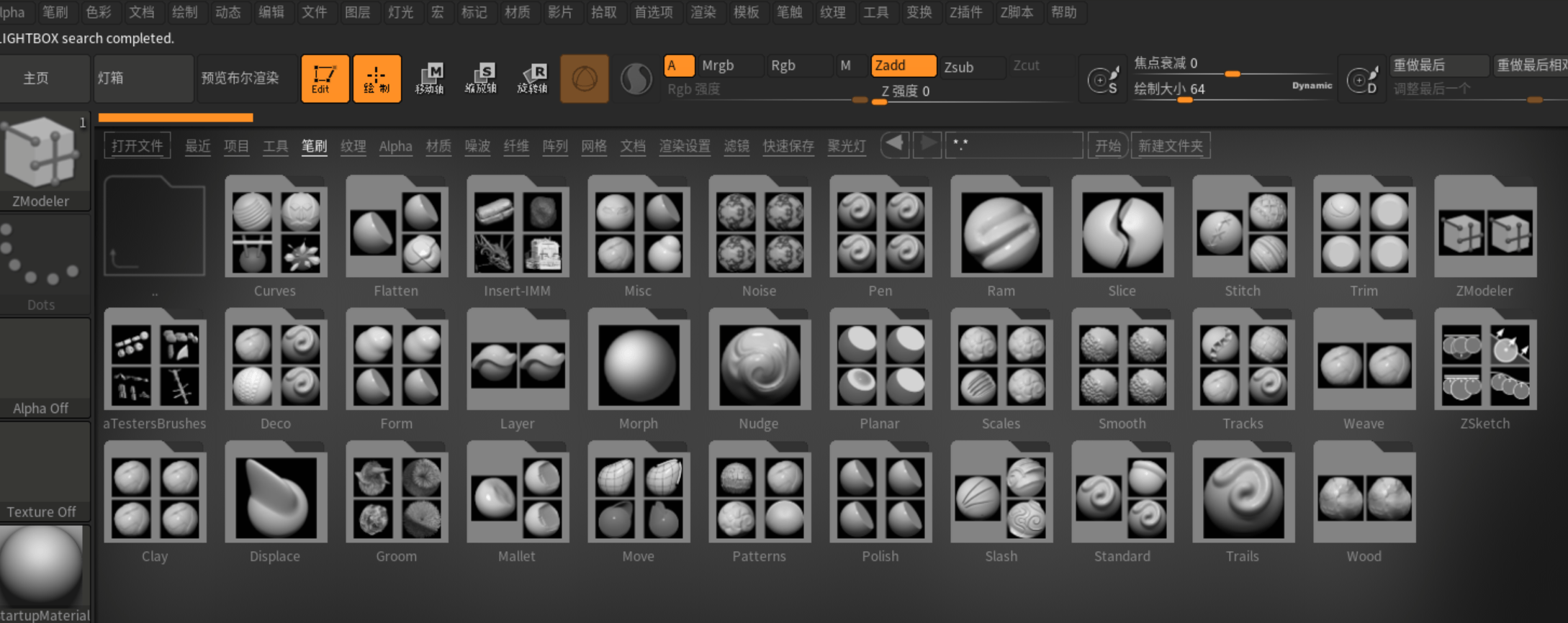1568x623 pixels.
Task: Enable Mrgb painting mode
Action: click(730, 65)
